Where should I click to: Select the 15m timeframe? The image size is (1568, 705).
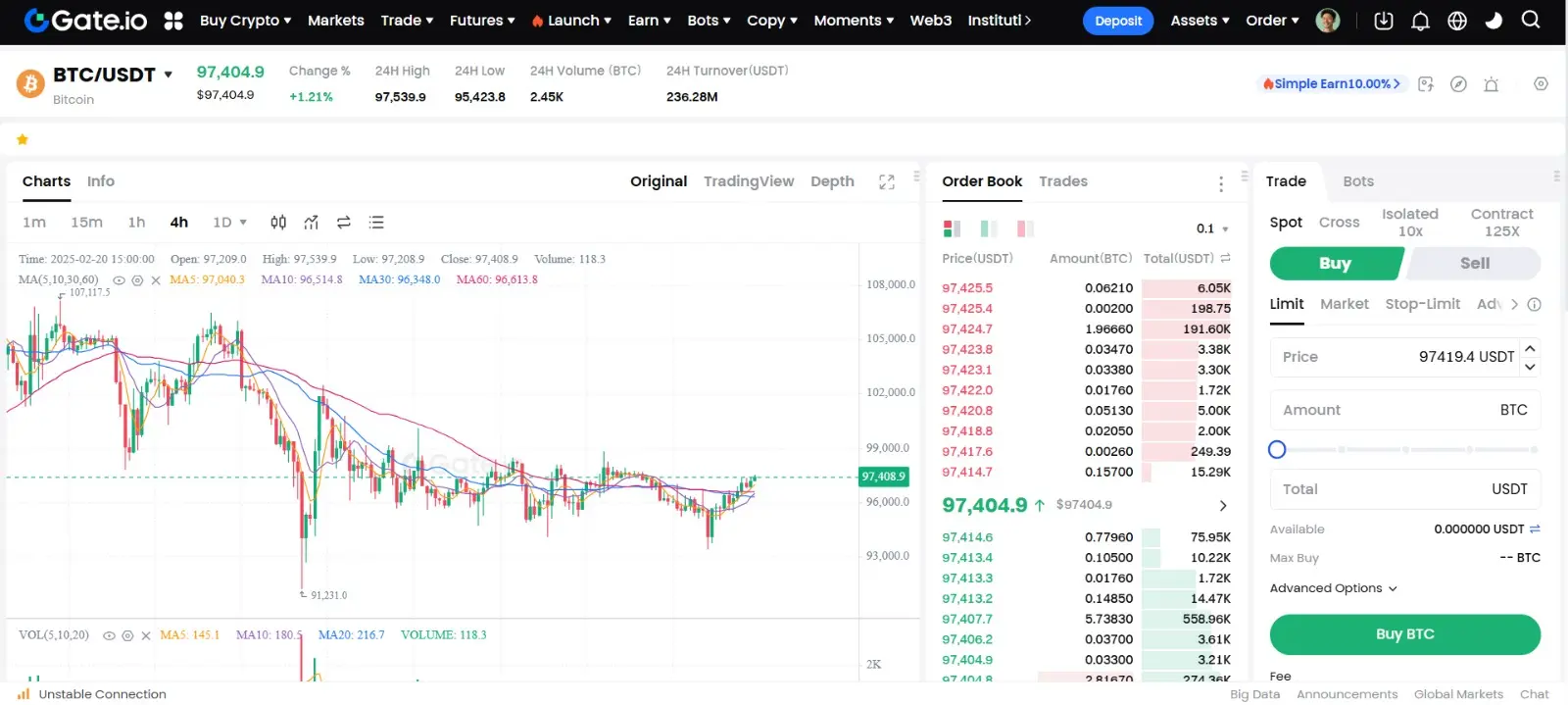[86, 223]
